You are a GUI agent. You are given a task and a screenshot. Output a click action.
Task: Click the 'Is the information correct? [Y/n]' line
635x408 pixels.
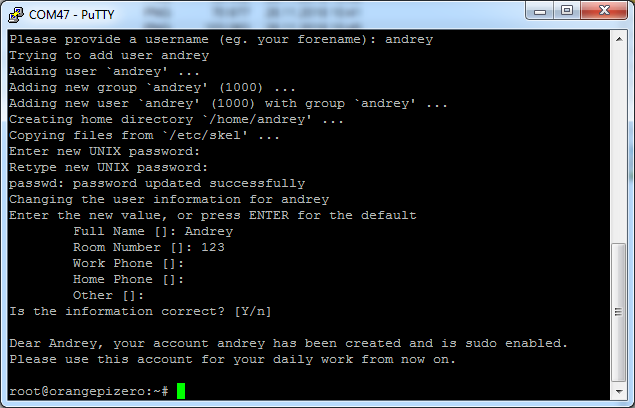(140, 312)
